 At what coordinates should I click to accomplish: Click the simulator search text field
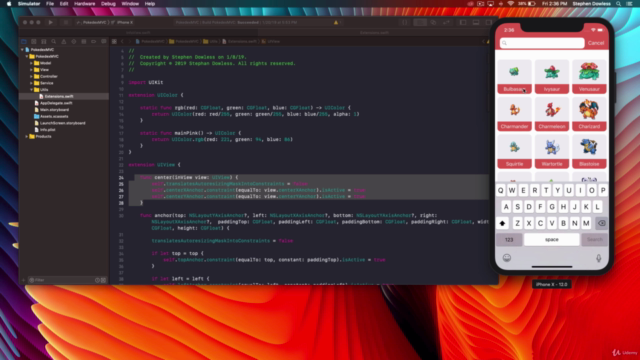coord(542,43)
